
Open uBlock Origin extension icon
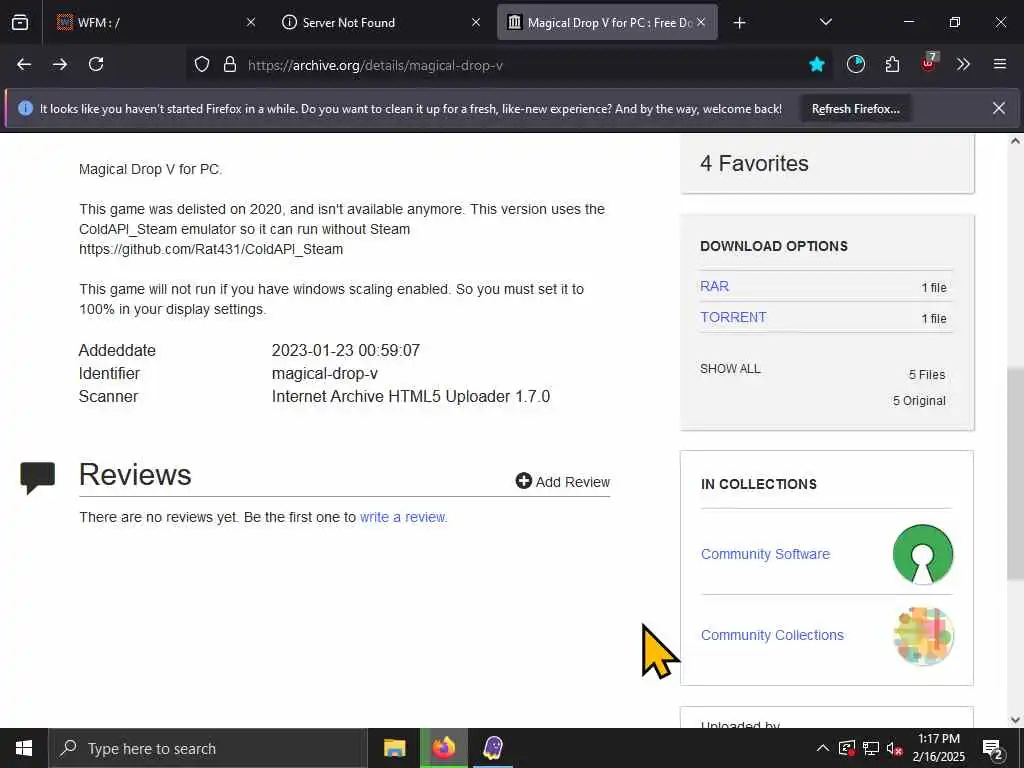929,63
